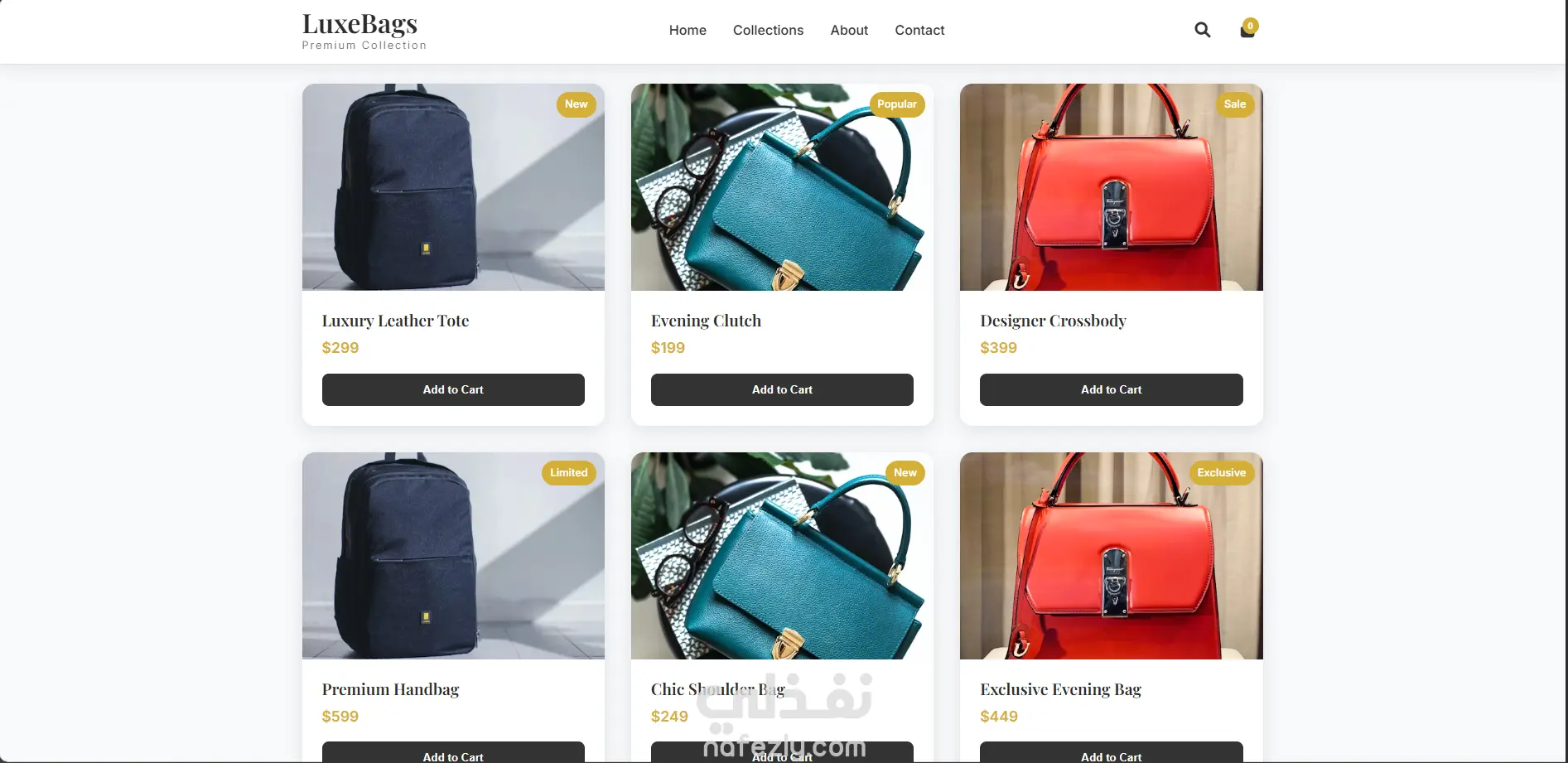The image size is (1568, 763).
Task: View the Luxury Leather Tote backpack image
Action: (x=453, y=187)
